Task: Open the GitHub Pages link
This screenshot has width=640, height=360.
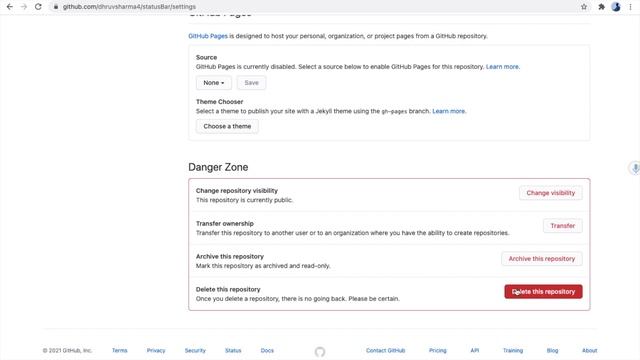Action: pos(208,36)
